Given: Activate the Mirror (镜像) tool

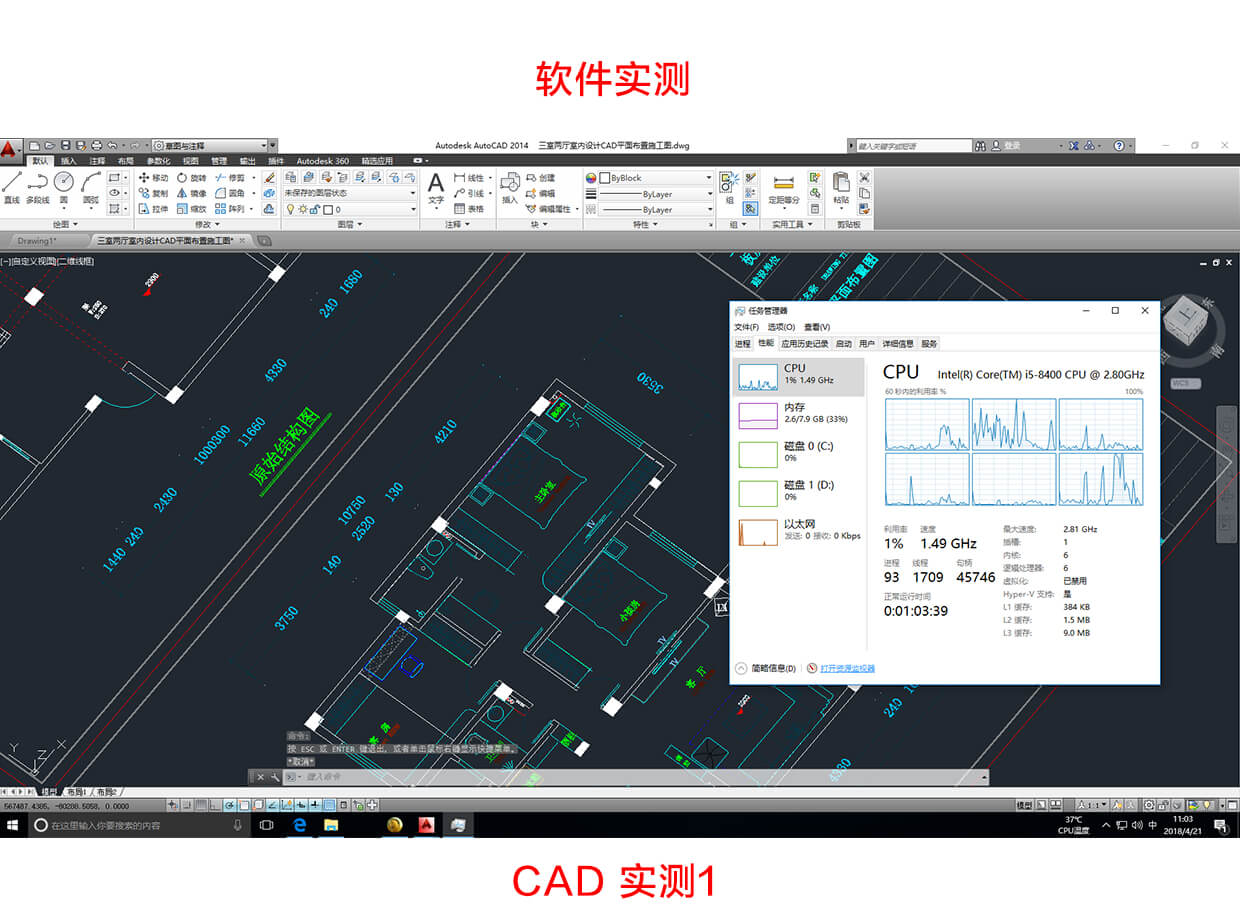Looking at the screenshot, I should [191, 193].
